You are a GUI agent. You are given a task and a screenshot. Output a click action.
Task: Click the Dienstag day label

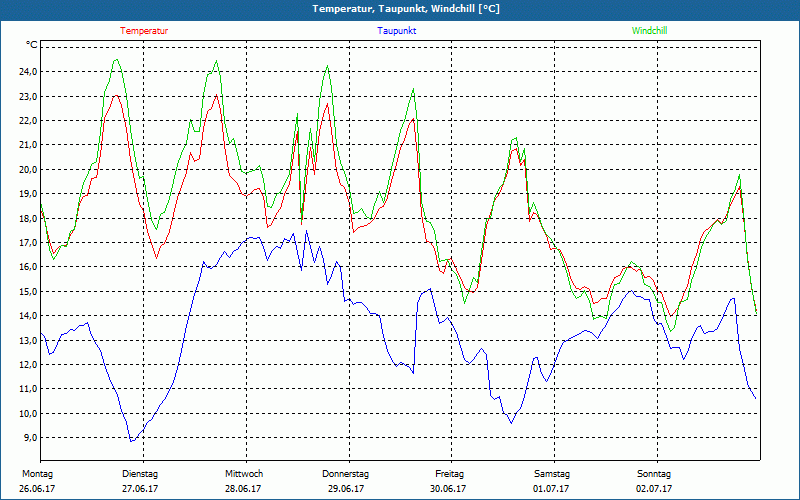[x=140, y=474]
